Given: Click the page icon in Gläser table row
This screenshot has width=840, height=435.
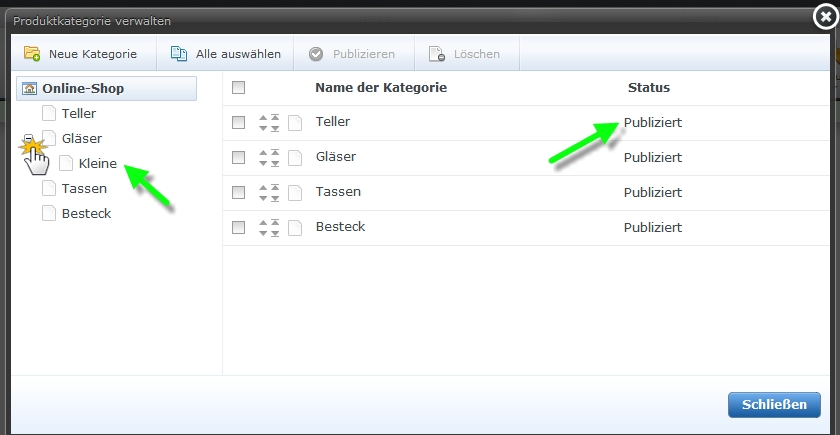Looking at the screenshot, I should (x=295, y=158).
